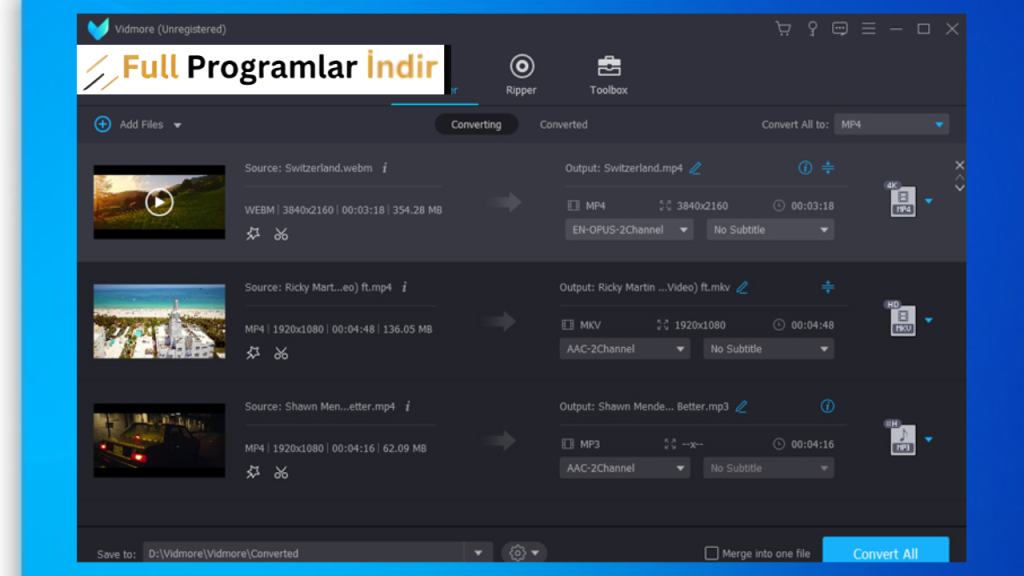Click the 4K MP4 format icon
Viewport: 1024px width, 576px height.
[902, 200]
